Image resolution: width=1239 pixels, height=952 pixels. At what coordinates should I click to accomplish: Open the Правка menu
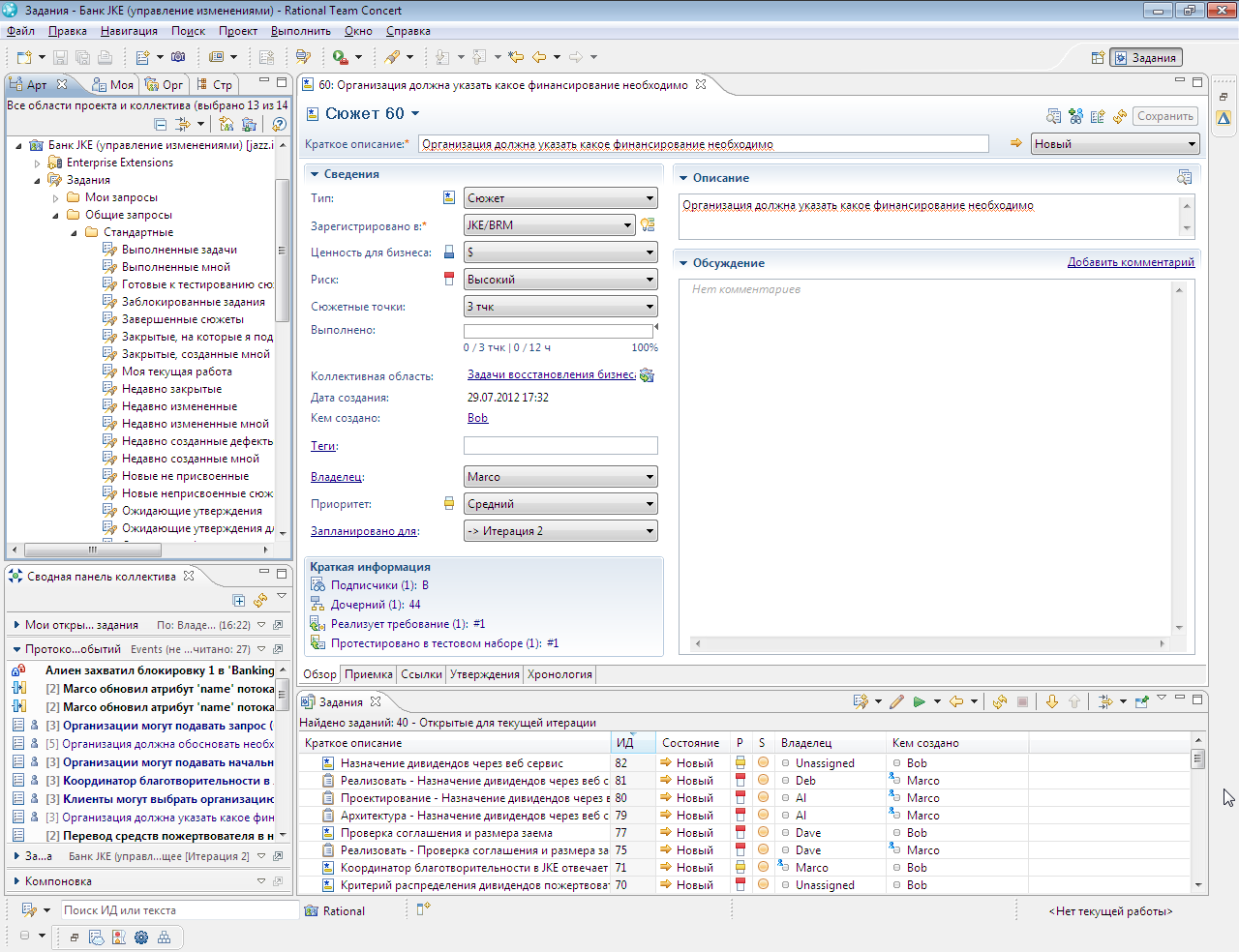(x=68, y=31)
